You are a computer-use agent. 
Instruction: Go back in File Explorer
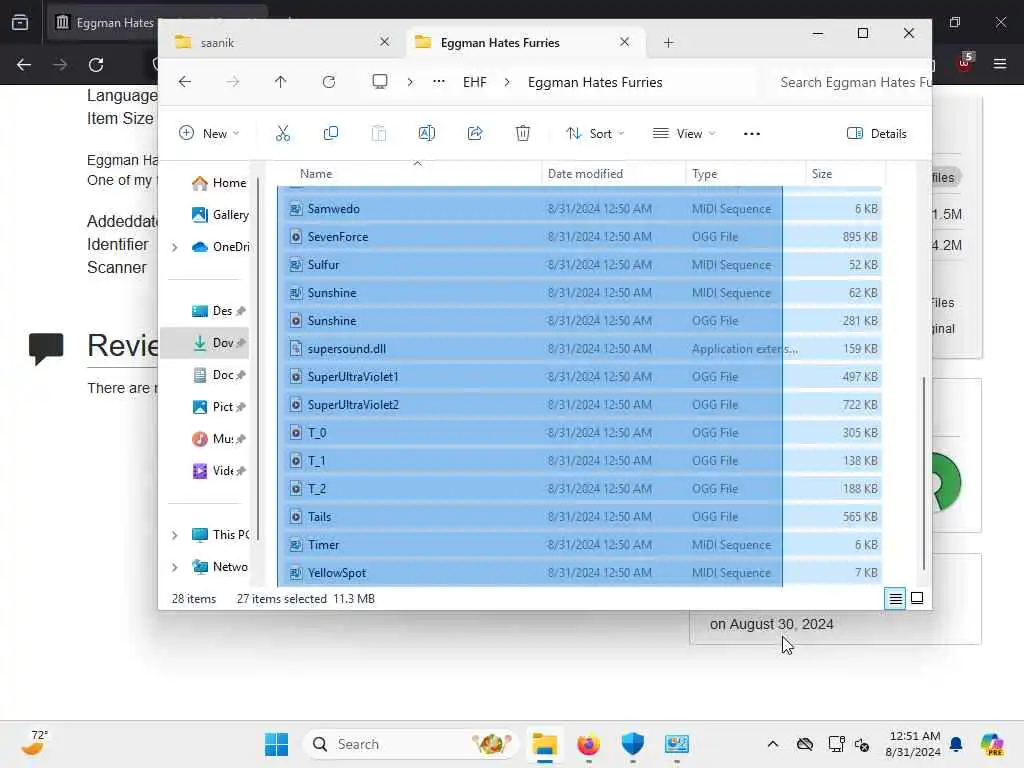pyautogui.click(x=185, y=82)
